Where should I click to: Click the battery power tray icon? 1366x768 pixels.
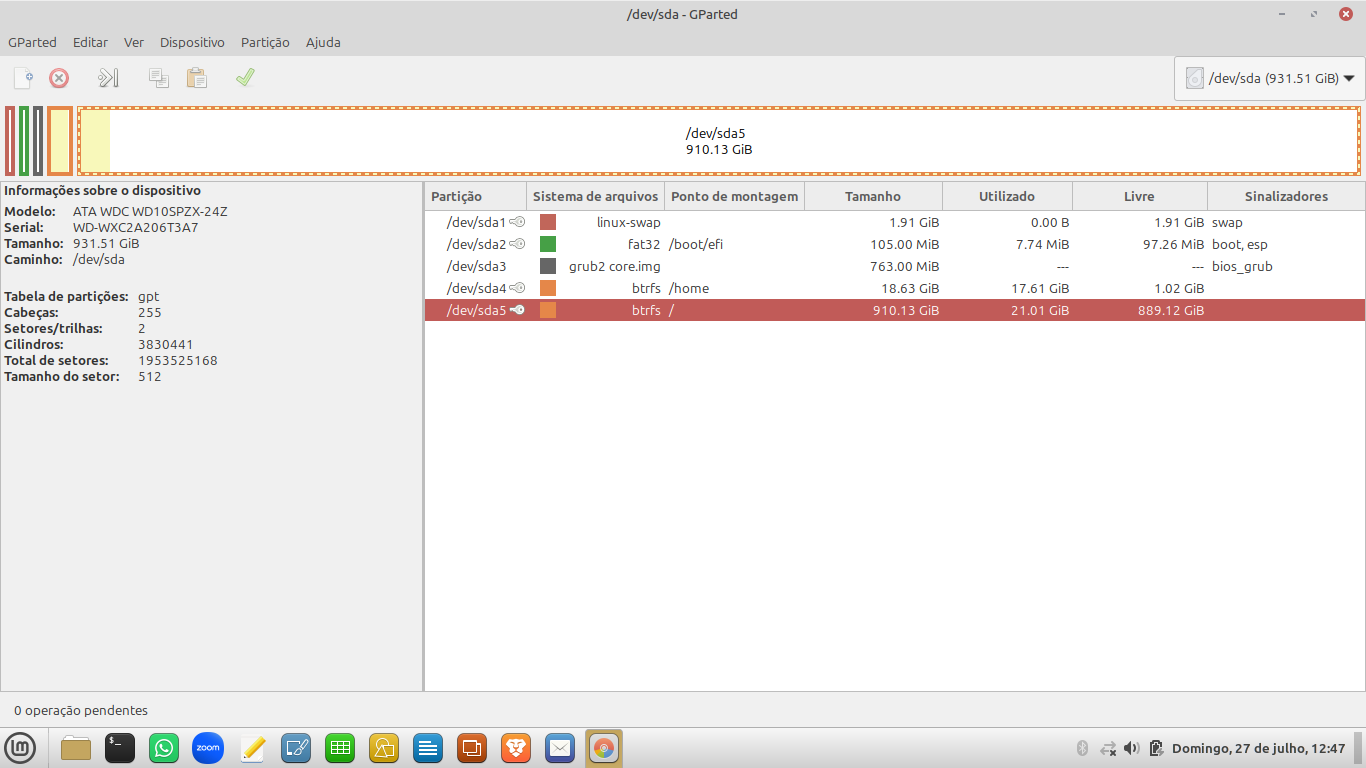point(1156,748)
